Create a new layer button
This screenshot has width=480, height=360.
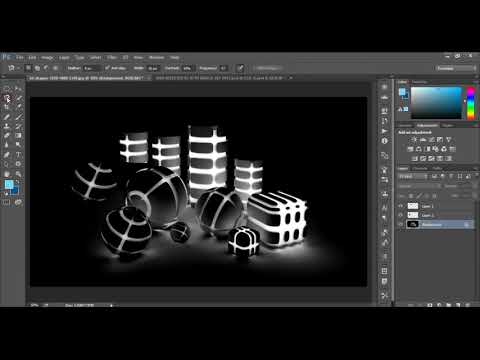pos(458,305)
